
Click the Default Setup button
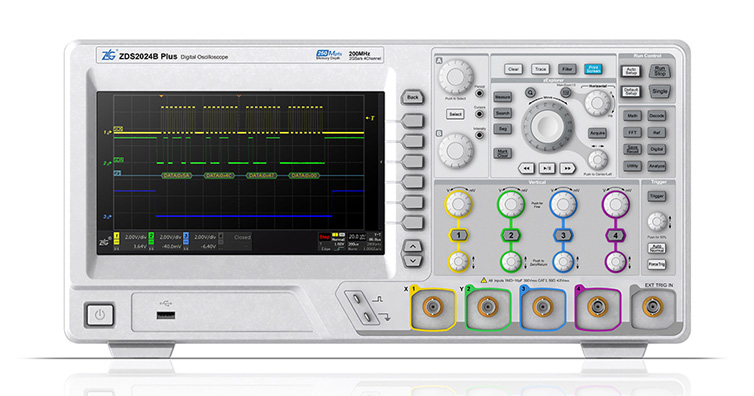pyautogui.click(x=631, y=91)
